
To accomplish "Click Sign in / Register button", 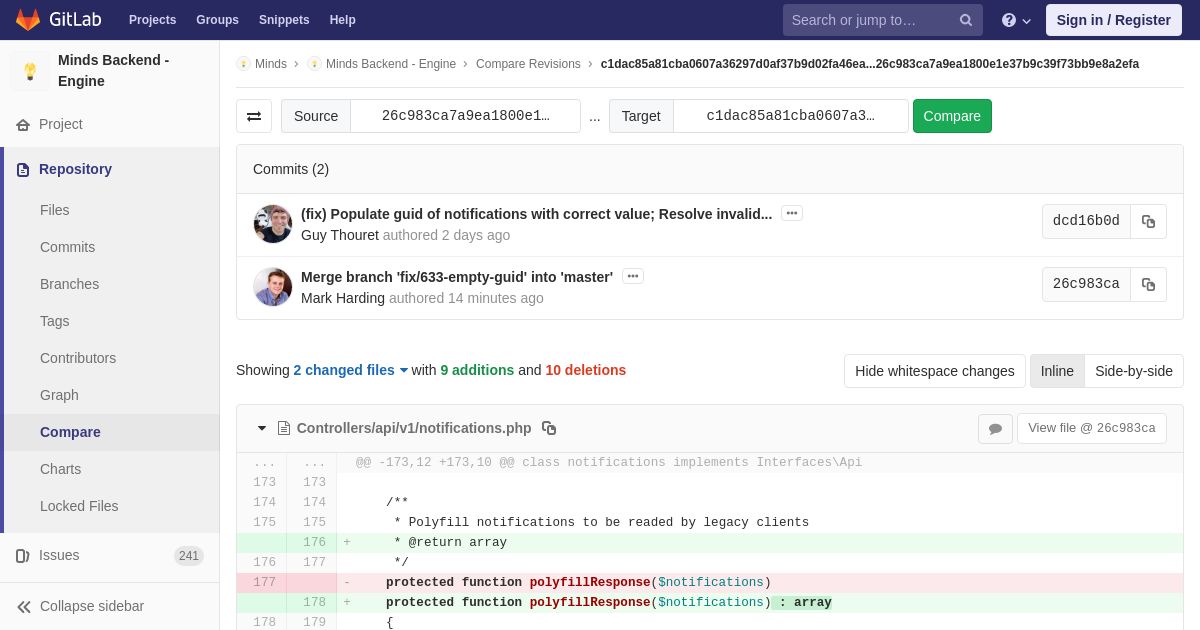I will 1114,20.
